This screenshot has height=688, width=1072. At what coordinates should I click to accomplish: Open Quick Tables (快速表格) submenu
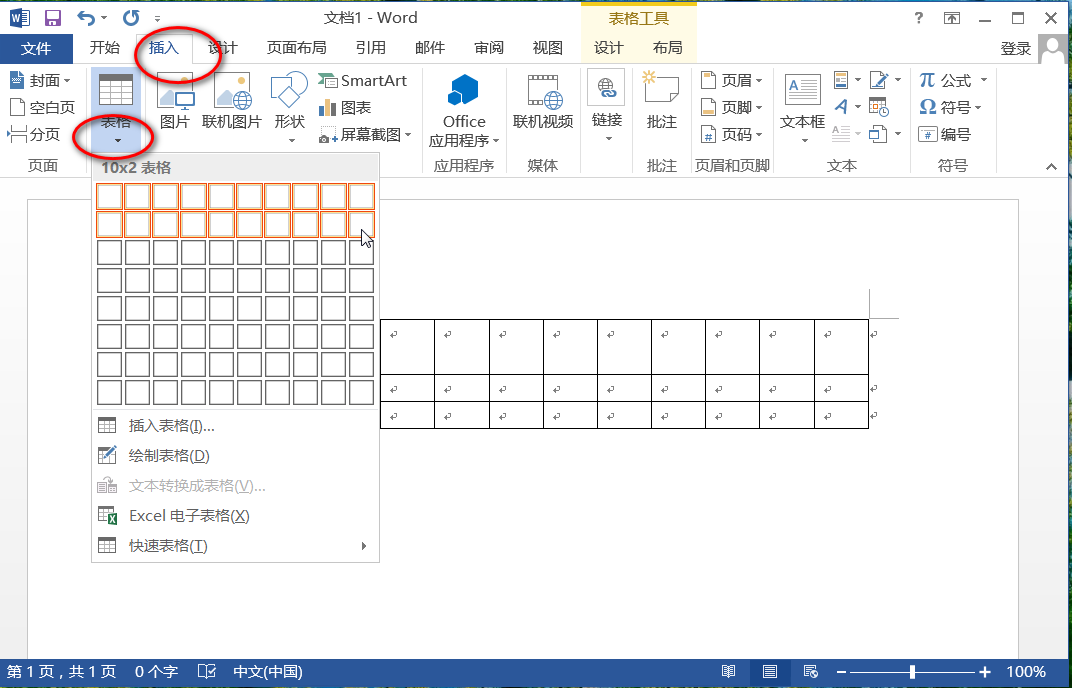235,546
